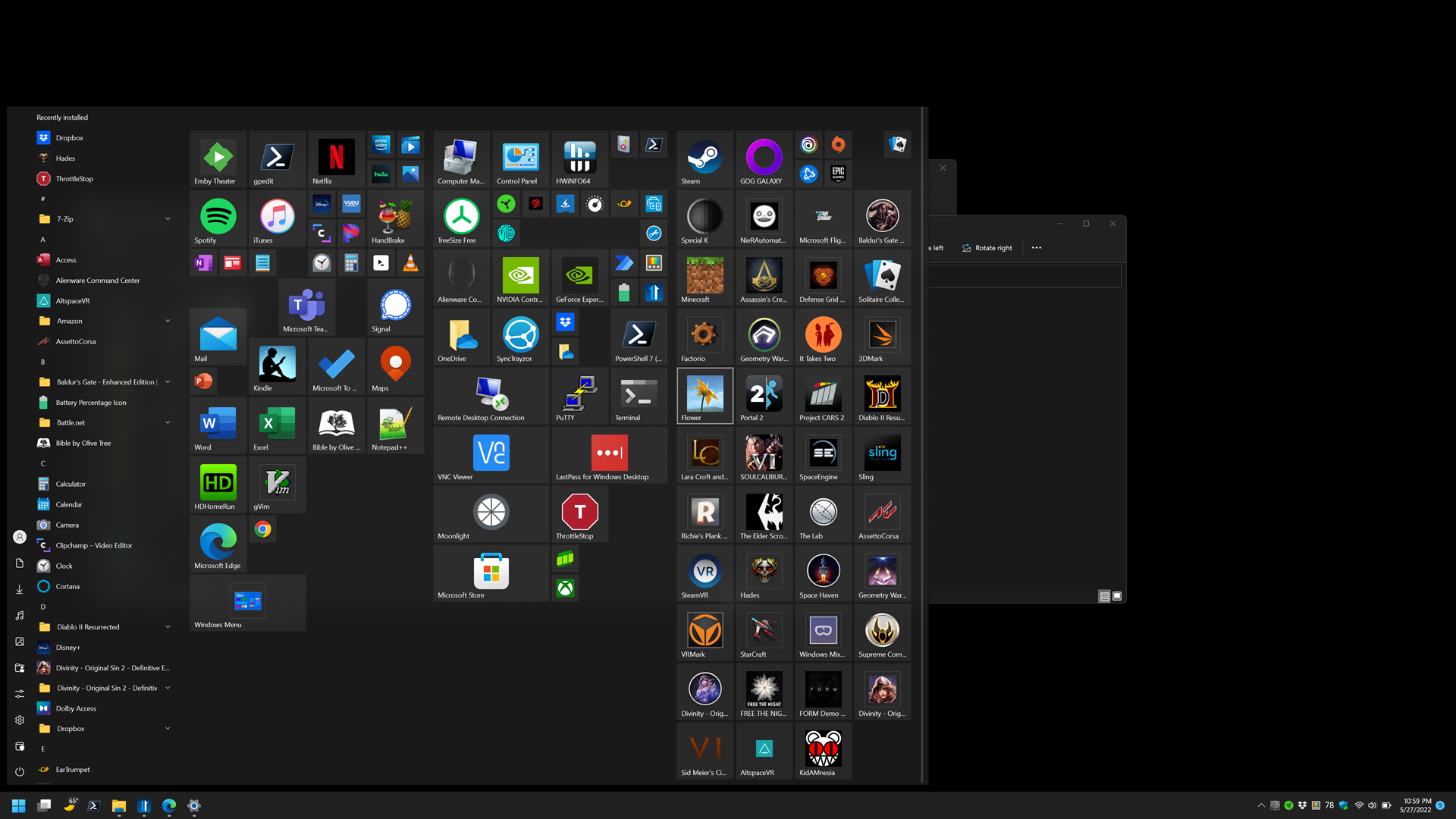1456x819 pixels.
Task: Open the Sling tile
Action: [883, 454]
